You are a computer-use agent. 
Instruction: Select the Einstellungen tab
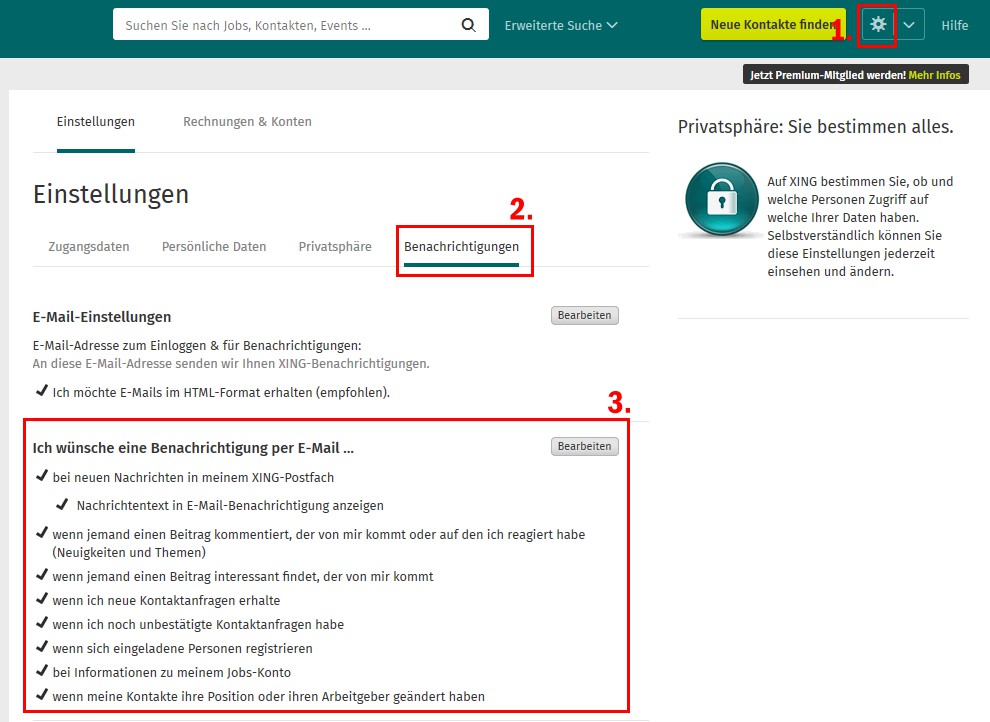tap(96, 122)
